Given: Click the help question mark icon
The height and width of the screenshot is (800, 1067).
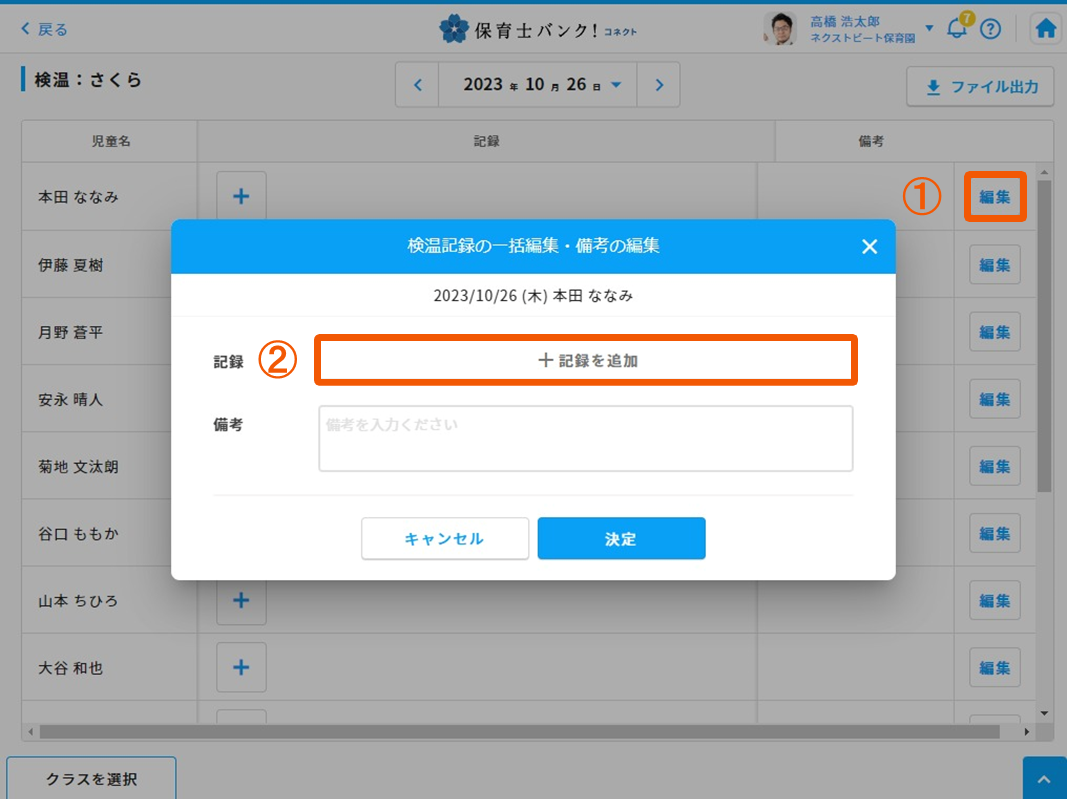Looking at the screenshot, I should point(990,29).
